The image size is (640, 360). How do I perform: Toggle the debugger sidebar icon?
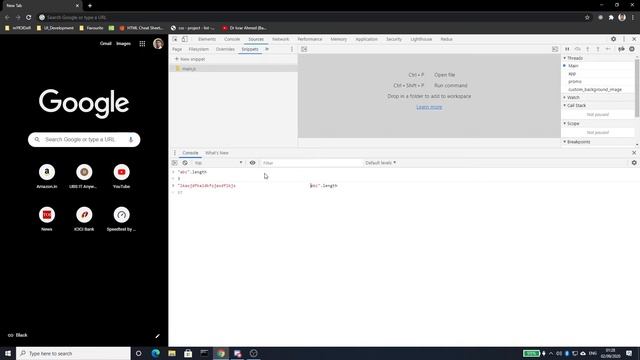(555, 49)
